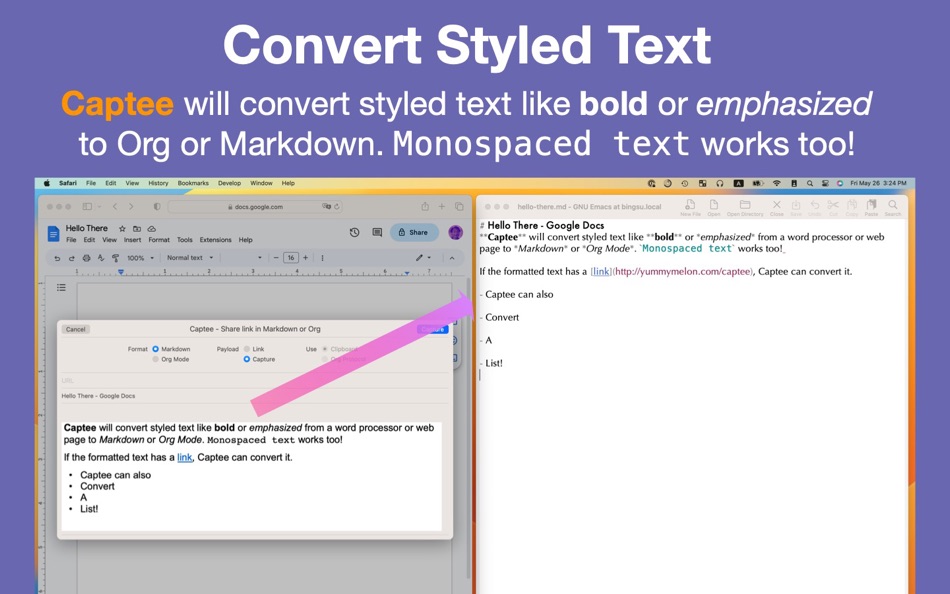Click Docs spell check icon

point(101,258)
